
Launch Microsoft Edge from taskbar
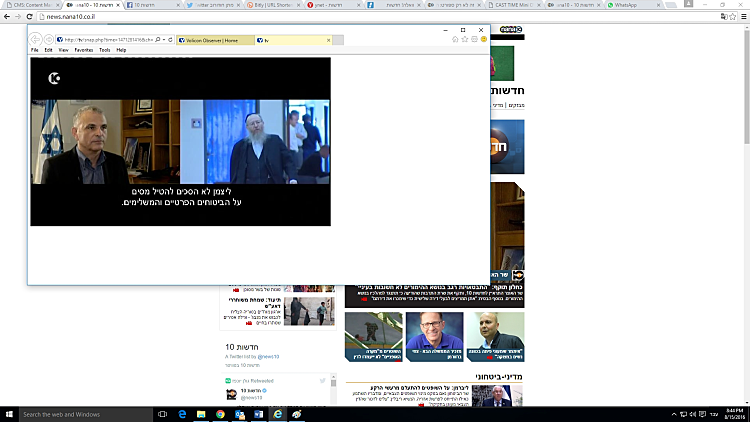182,414
